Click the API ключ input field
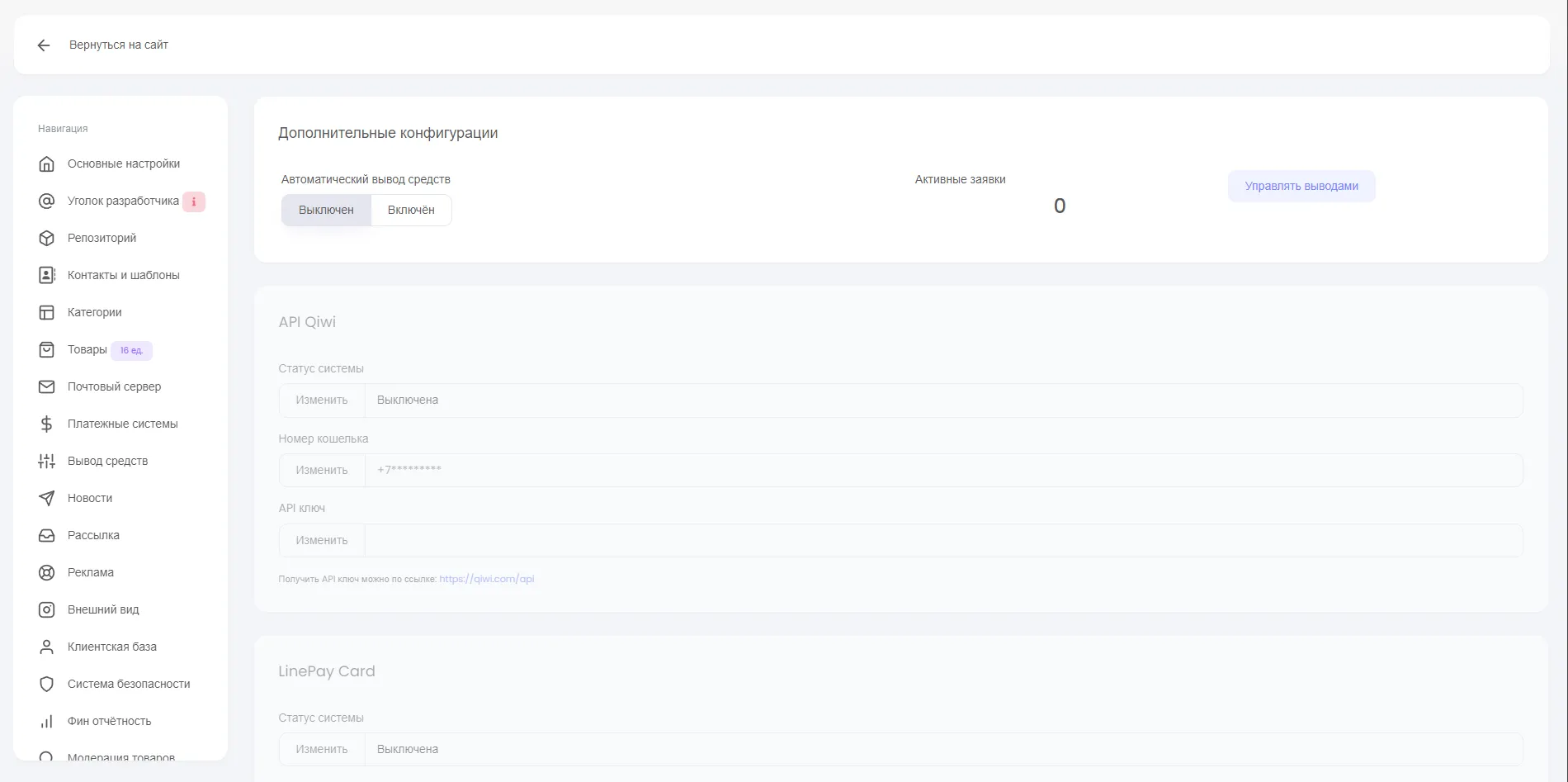The image size is (1568, 782). coord(942,540)
